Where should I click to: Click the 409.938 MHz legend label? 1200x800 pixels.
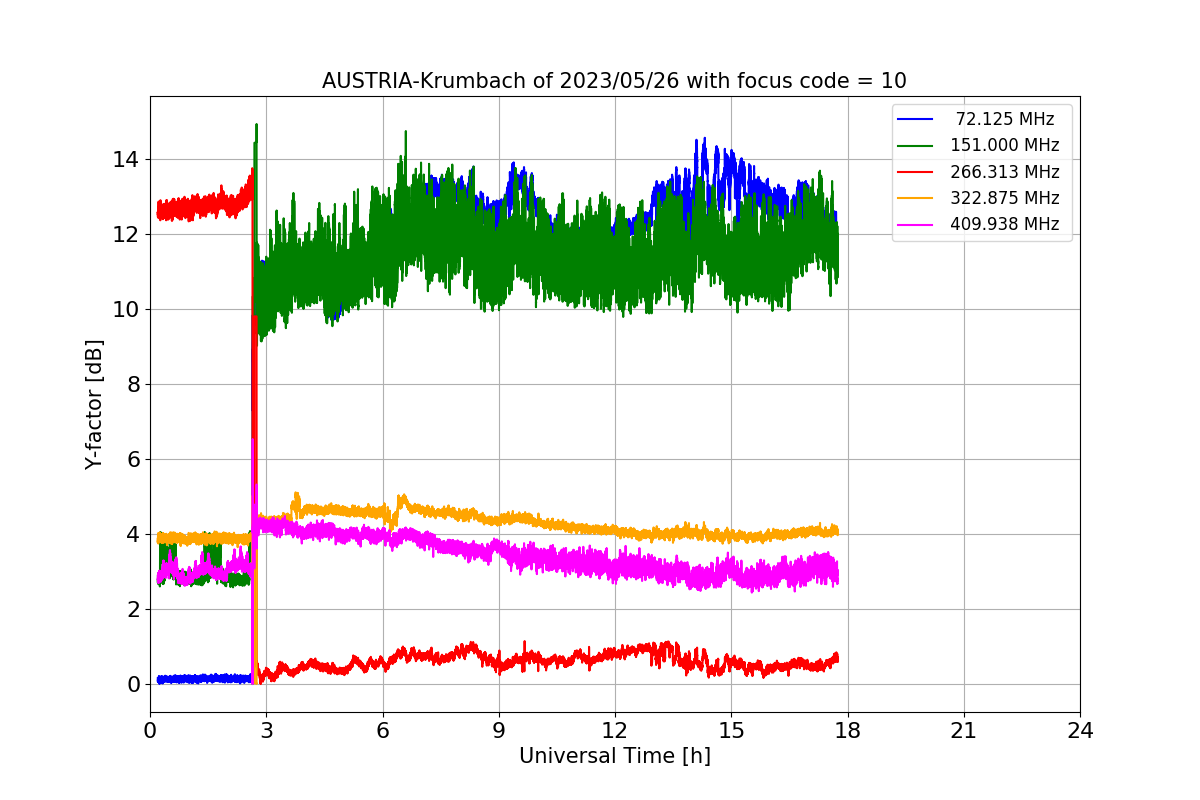coord(1005,224)
